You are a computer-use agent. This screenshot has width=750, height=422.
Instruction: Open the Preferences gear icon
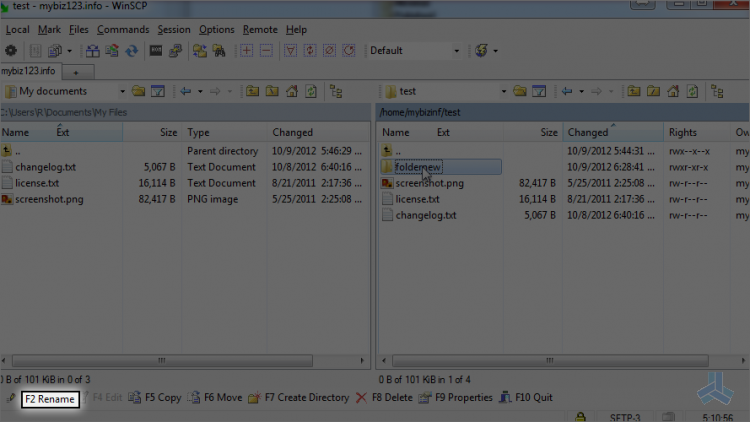(x=11, y=50)
